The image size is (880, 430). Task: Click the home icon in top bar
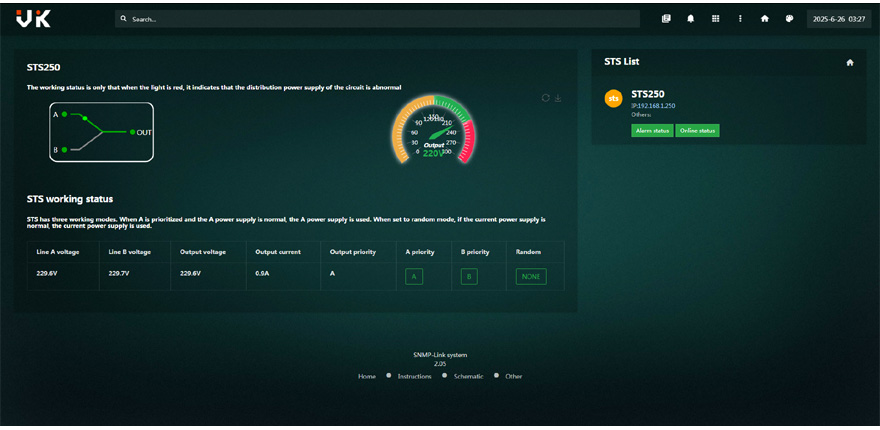764,18
